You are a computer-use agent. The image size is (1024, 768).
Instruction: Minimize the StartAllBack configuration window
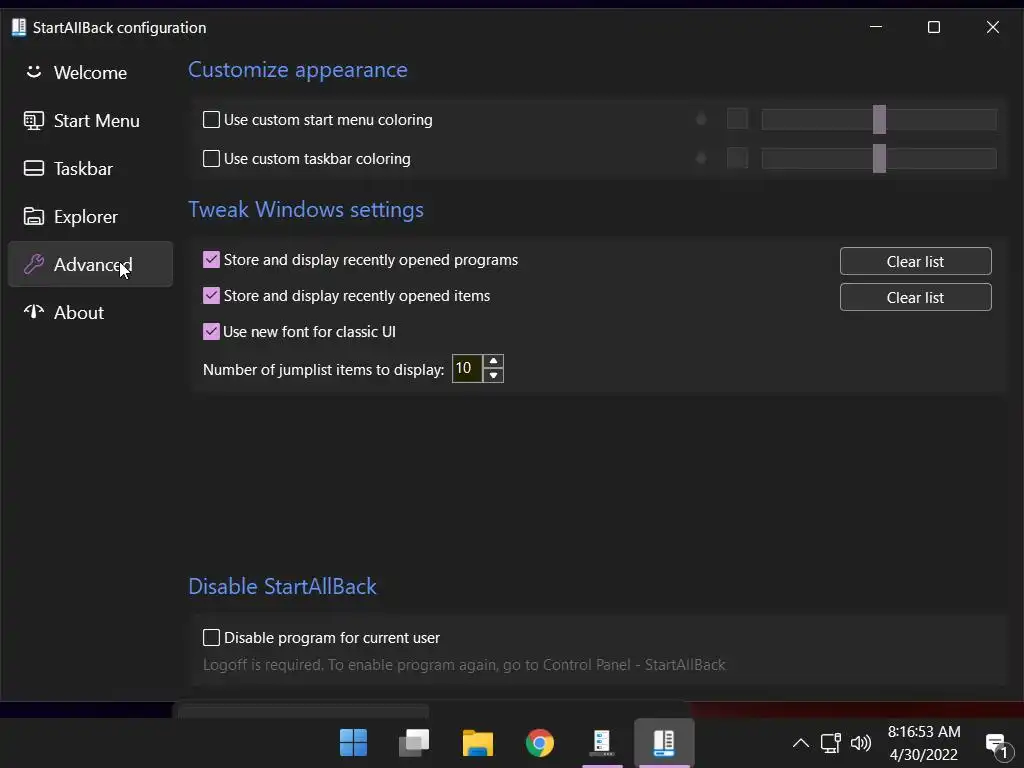(876, 27)
